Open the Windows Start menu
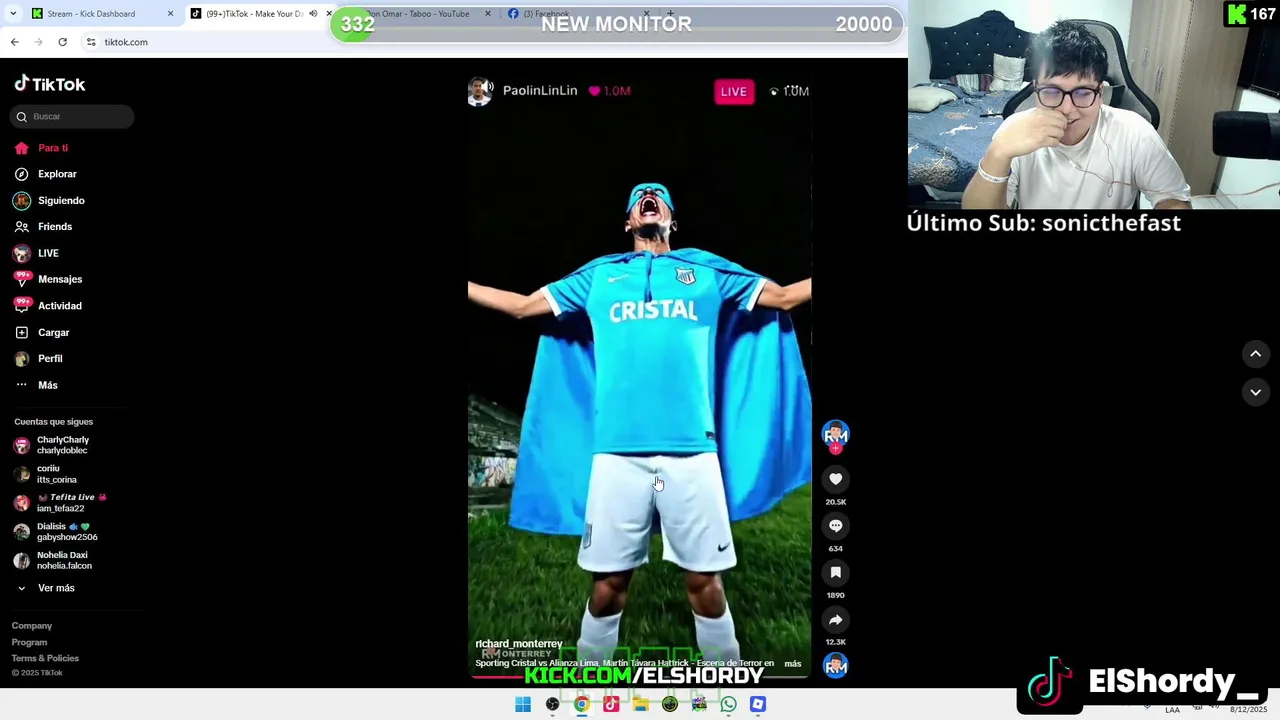 [523, 705]
